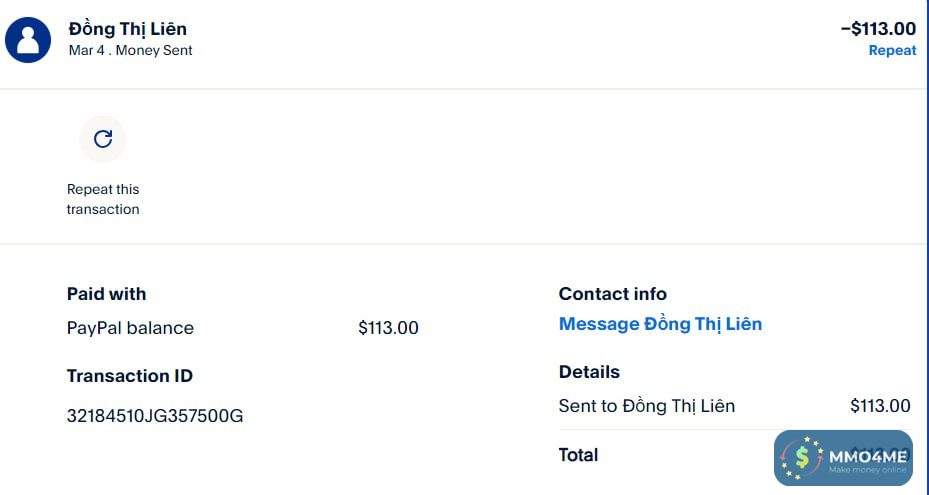This screenshot has width=929, height=495.
Task: Click the profile avatar icon for Đồng Thị Liên
Action: click(x=28, y=39)
